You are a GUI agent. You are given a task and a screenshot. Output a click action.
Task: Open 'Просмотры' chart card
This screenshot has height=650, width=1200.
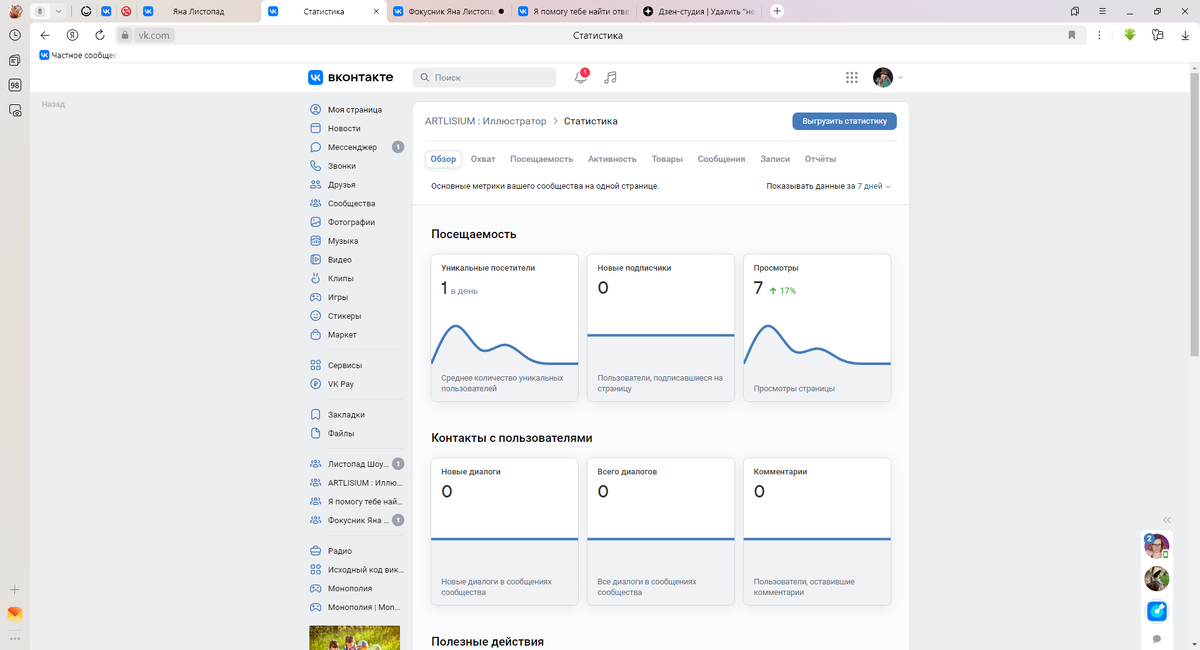tap(817, 328)
